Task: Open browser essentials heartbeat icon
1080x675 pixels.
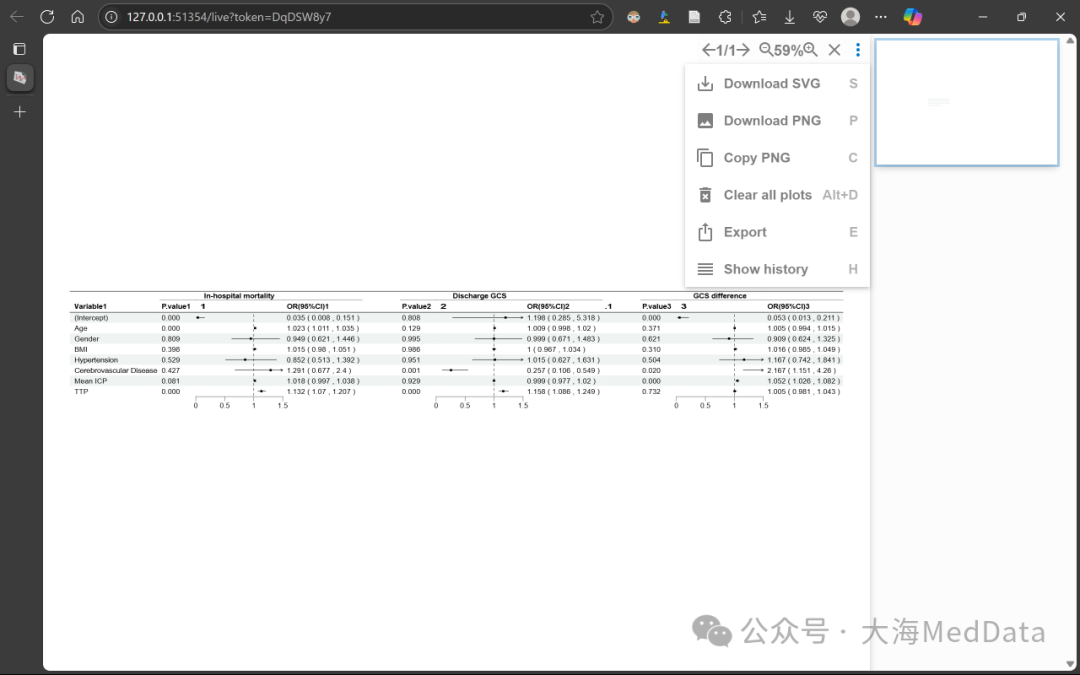Action: [x=820, y=17]
